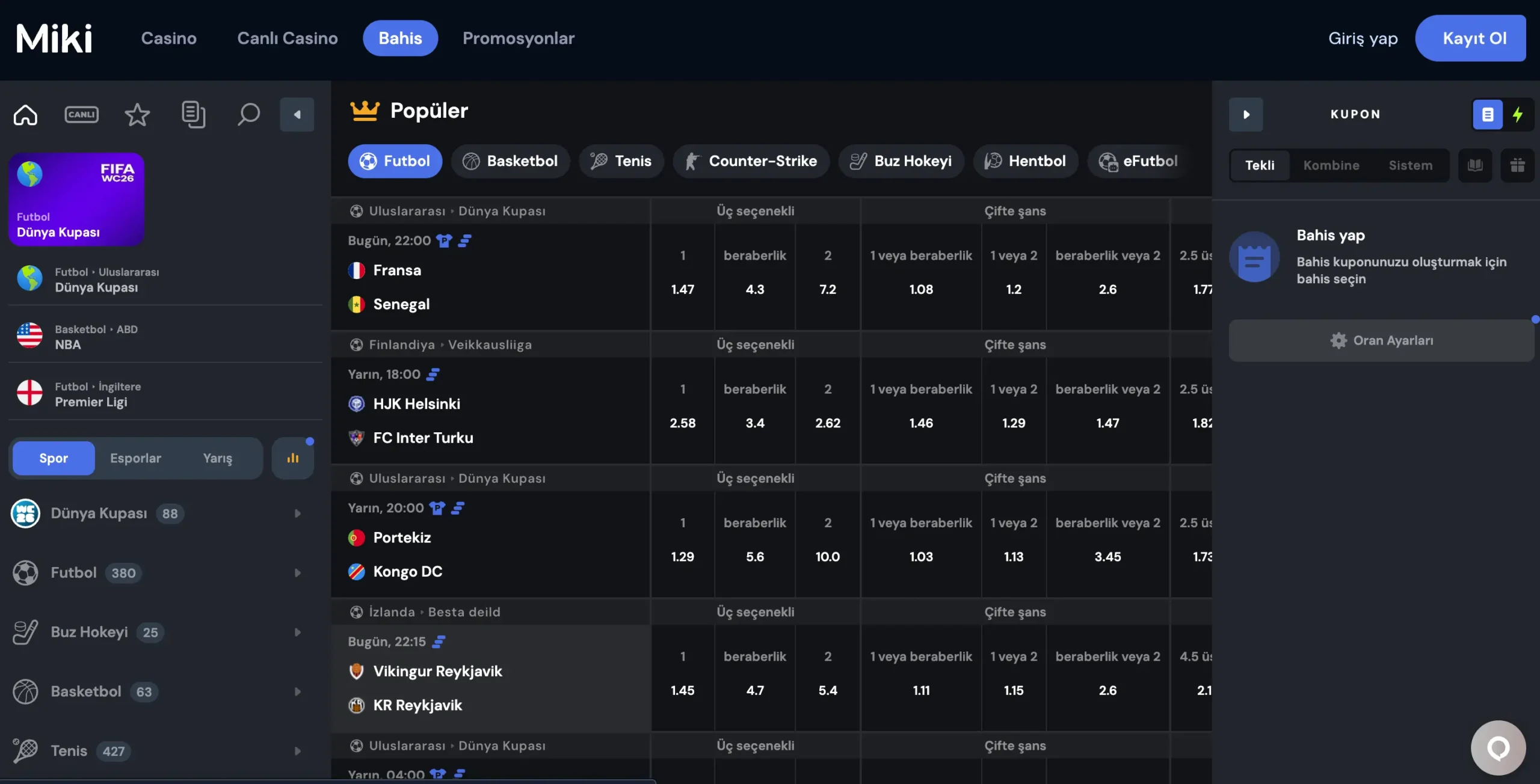Open the FIFA WC26 Dünya Kupası banner
The height and width of the screenshot is (784, 1540).
76,199
